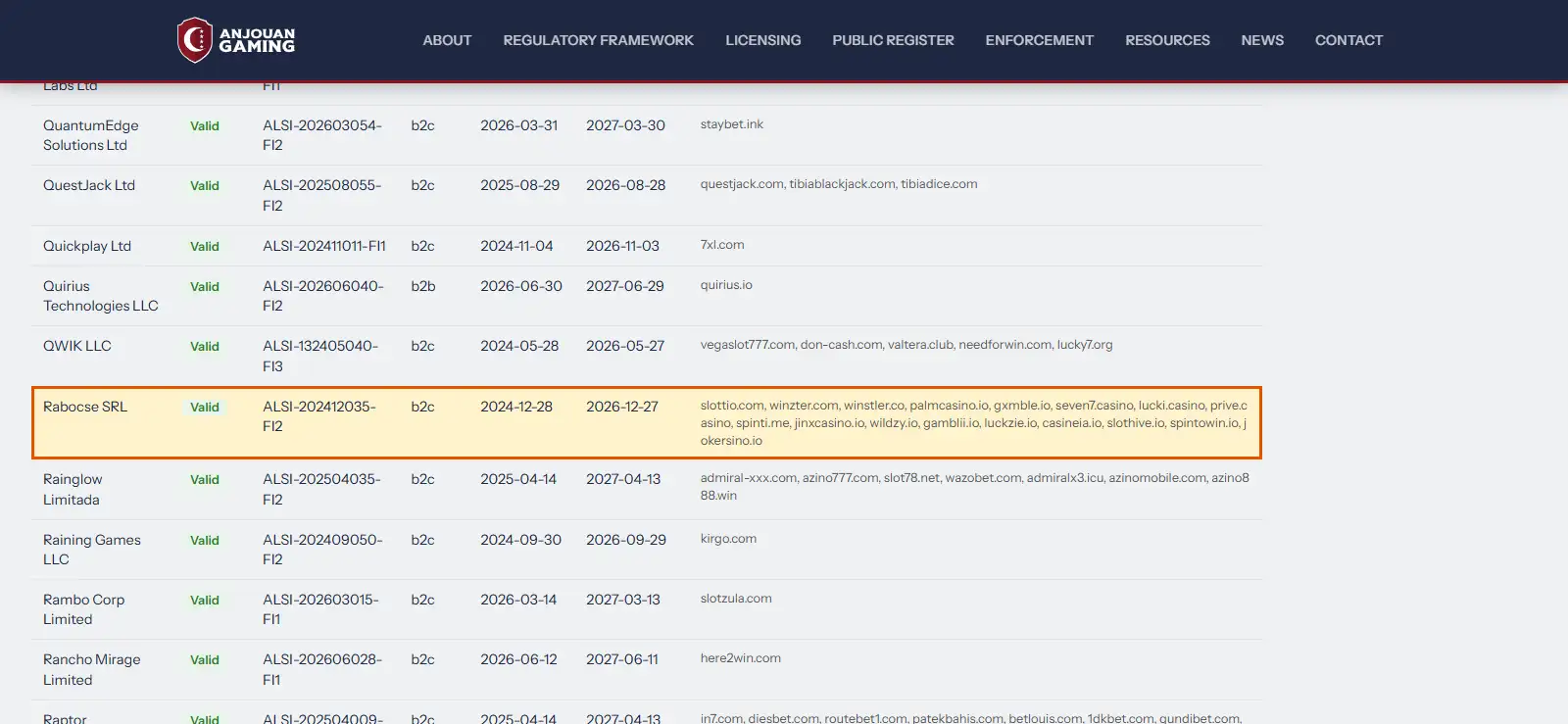Select Quirius Technologies LLC name
The height and width of the screenshot is (724, 1568).
coord(101,296)
